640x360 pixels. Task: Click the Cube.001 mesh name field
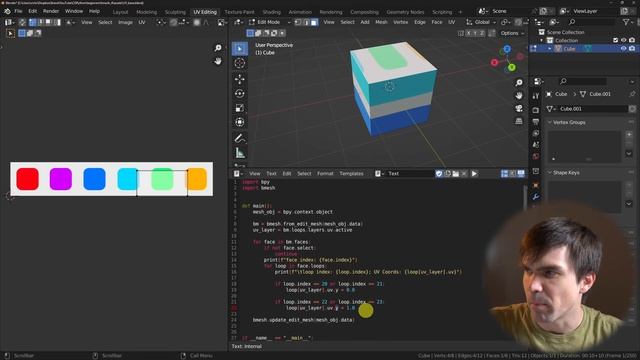[x=592, y=109]
